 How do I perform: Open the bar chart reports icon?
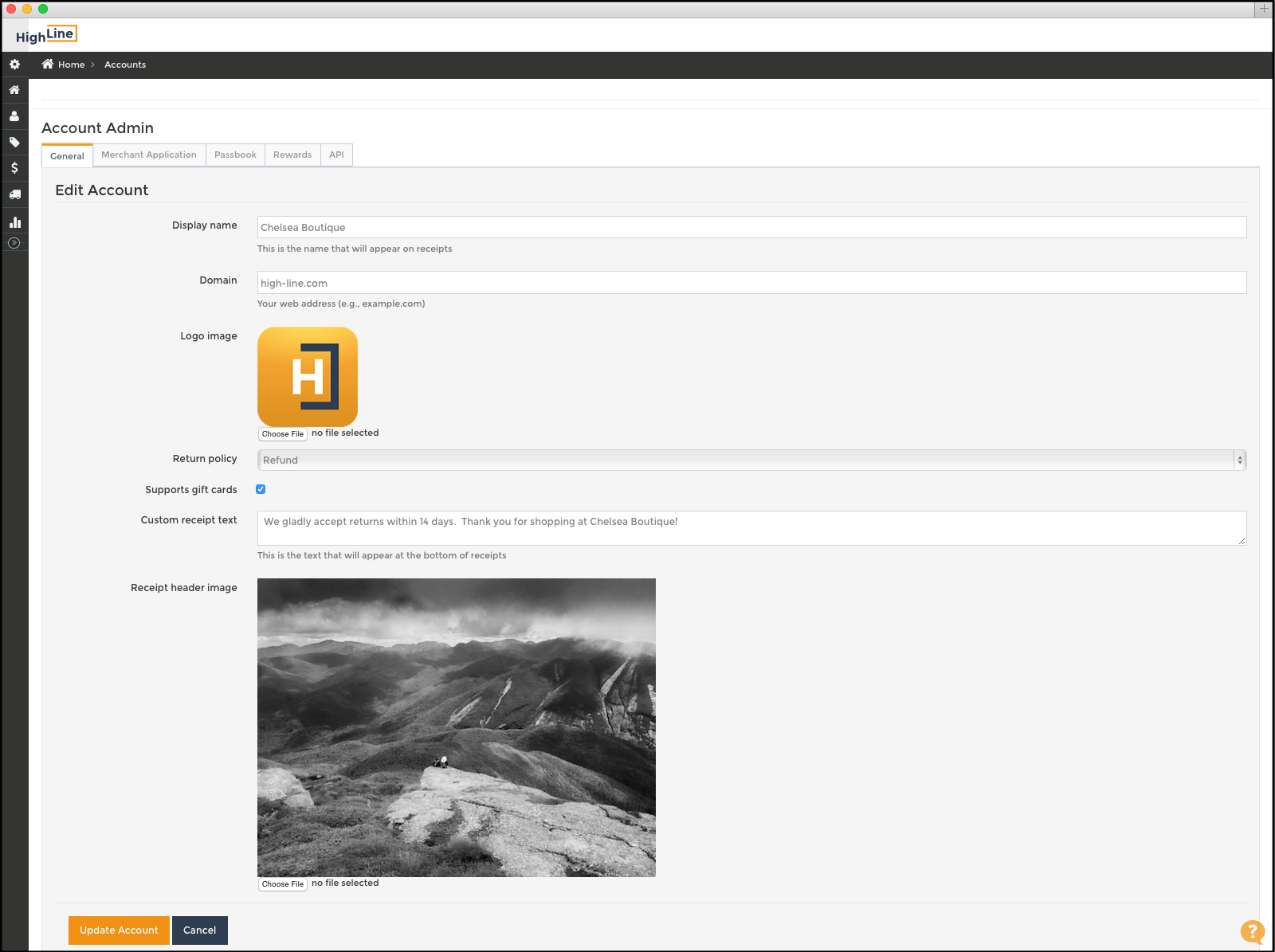[14, 222]
